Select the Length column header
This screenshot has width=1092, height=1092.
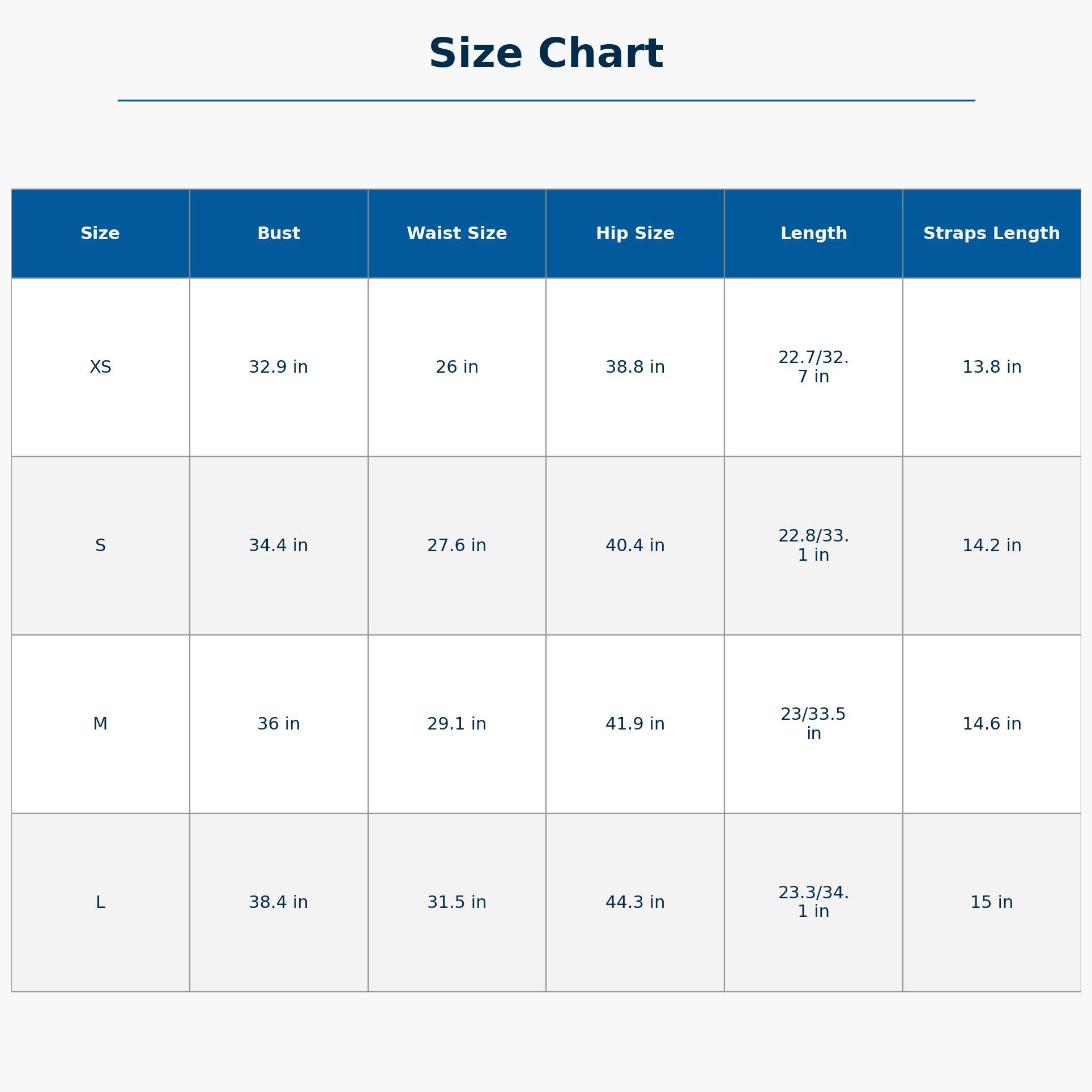(x=813, y=233)
